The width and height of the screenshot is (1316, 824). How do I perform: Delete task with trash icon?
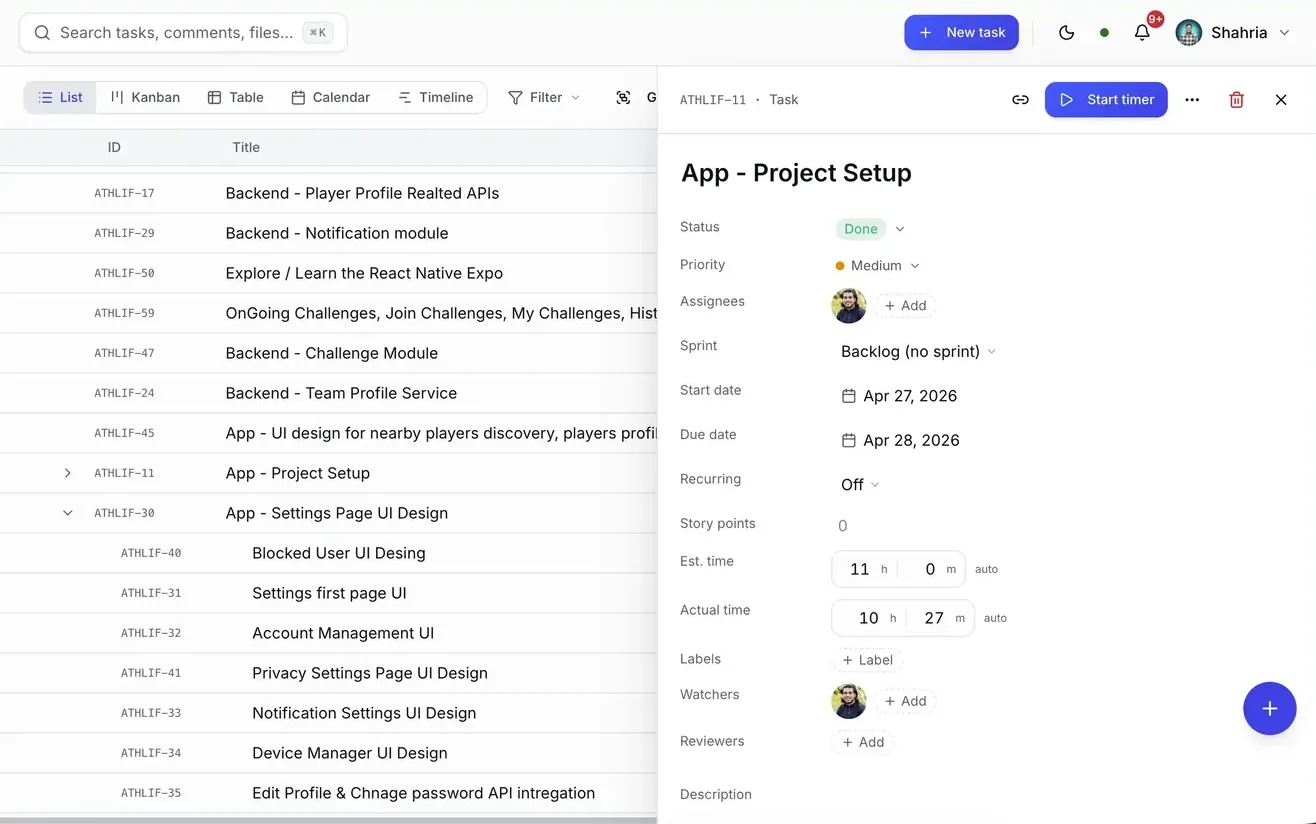pyautogui.click(x=1237, y=100)
